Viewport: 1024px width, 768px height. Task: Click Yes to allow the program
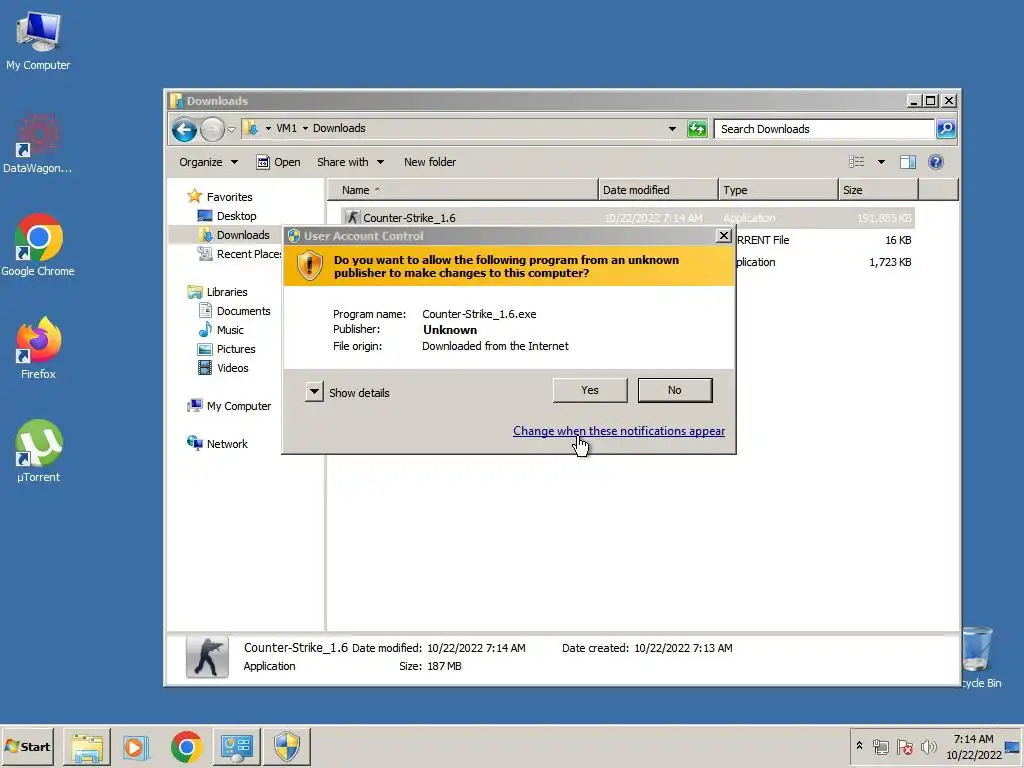[x=590, y=390]
